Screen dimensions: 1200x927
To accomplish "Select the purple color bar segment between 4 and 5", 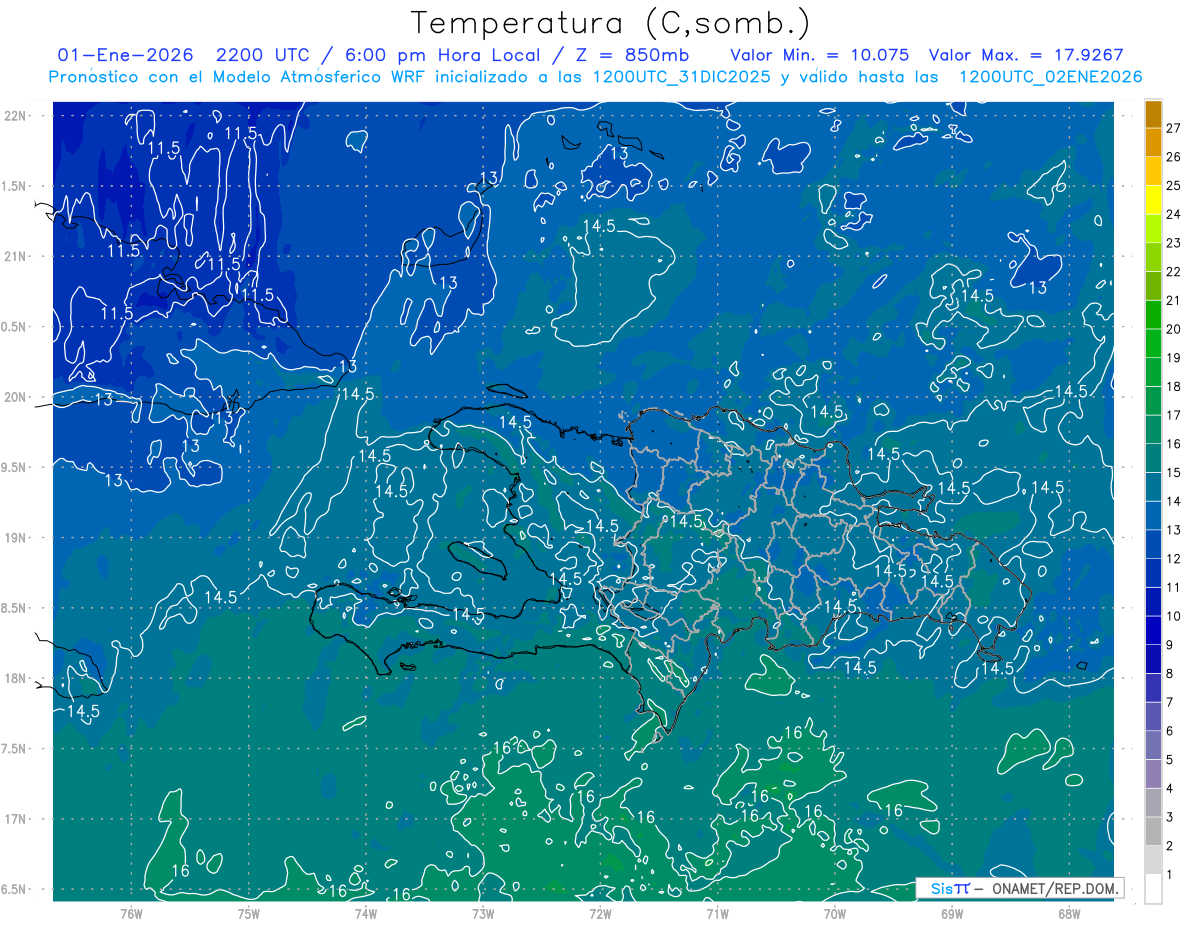I will click(1154, 774).
